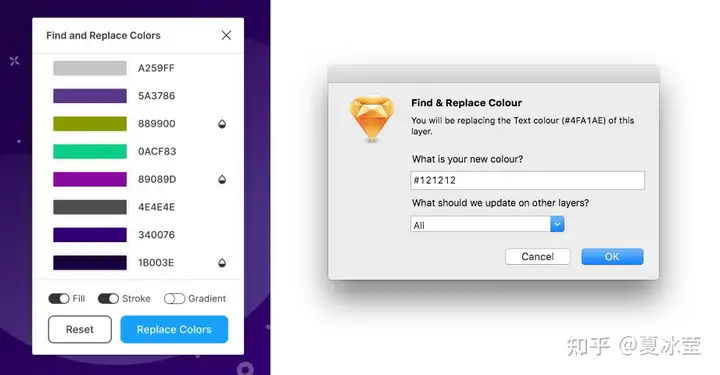This screenshot has height=375, width=720.
Task: Click the new colour field containing #121212
Action: pyautogui.click(x=527, y=180)
